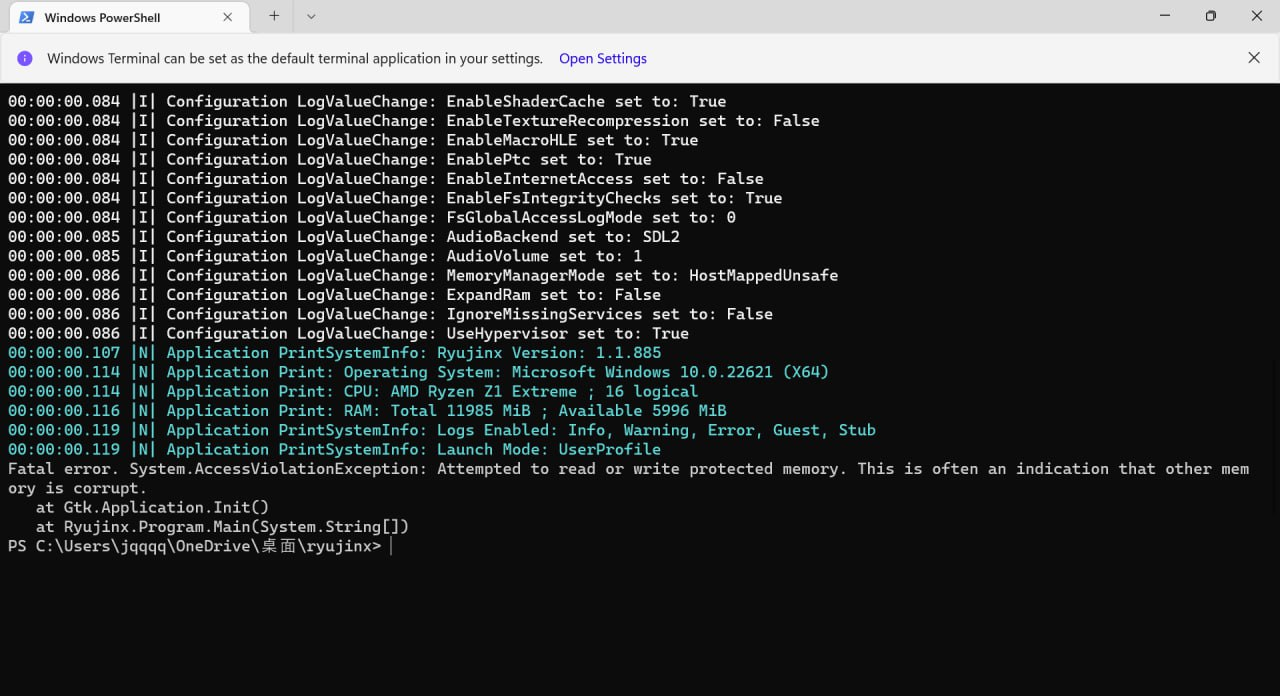Click the empty terminal area below the prompt
This screenshot has width=1280, height=696.
tap(640, 620)
